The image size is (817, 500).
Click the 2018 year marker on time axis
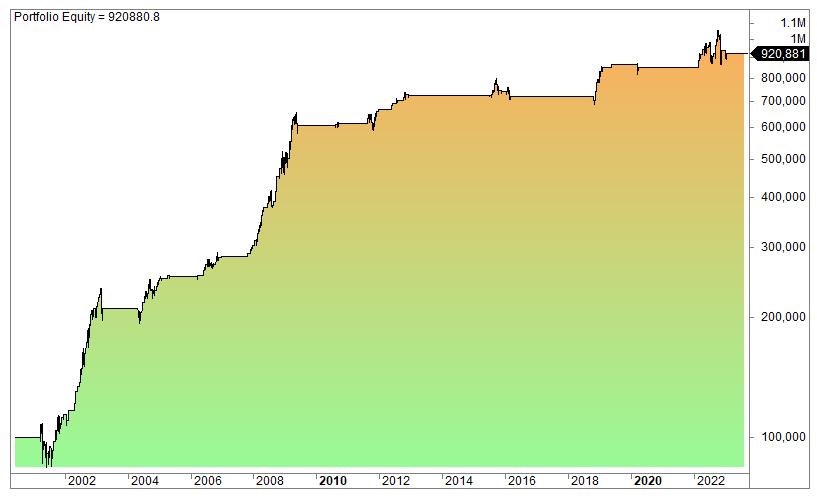click(x=585, y=481)
